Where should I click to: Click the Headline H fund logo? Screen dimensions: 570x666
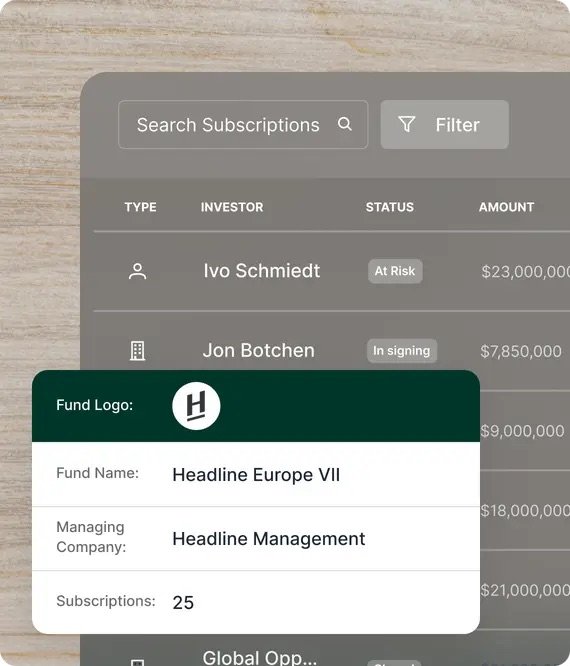tap(196, 406)
